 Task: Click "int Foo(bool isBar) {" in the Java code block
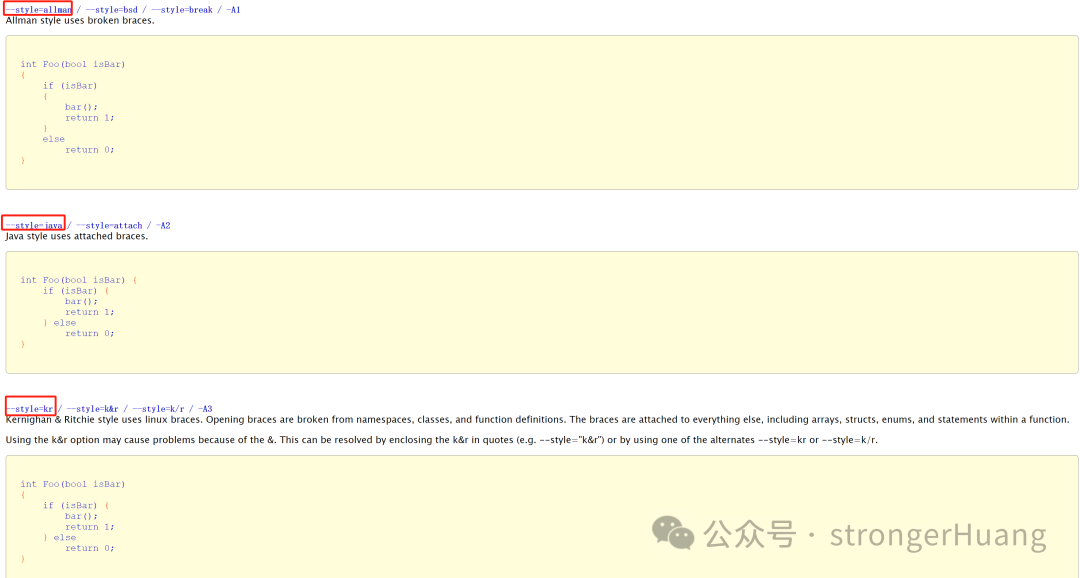coord(78,280)
